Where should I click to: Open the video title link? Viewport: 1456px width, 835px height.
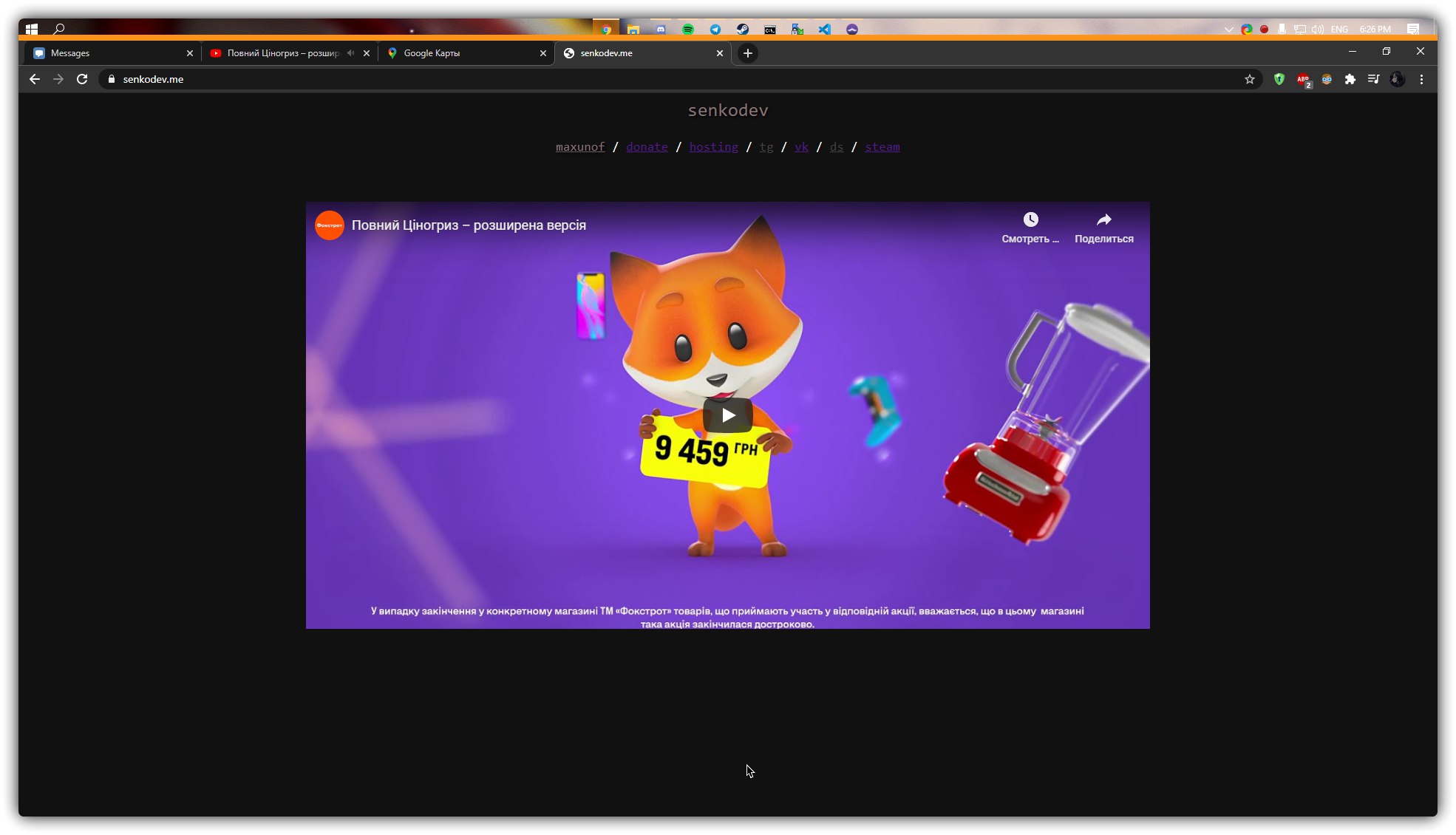click(469, 225)
